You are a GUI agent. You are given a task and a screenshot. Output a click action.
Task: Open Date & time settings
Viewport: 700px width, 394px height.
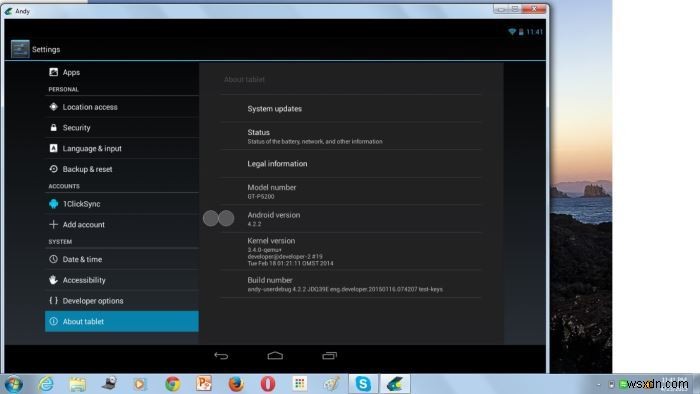(x=121, y=259)
